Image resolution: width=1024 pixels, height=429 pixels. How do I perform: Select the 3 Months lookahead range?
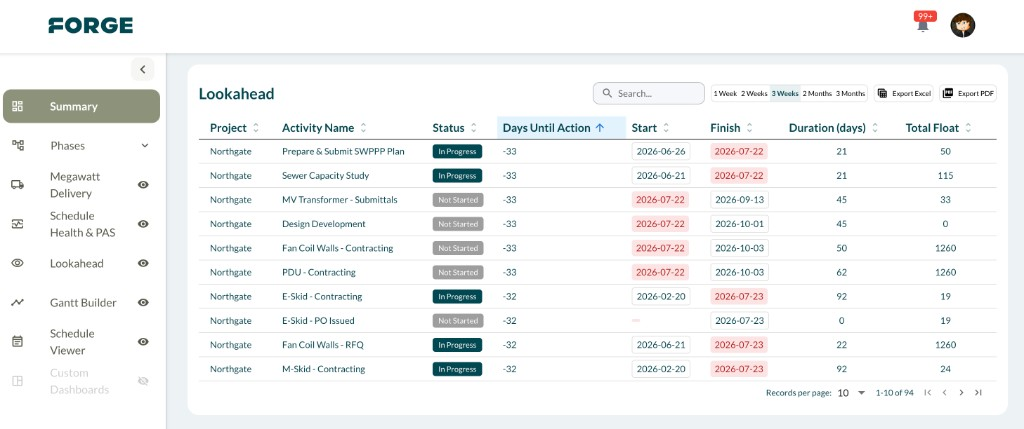coord(850,93)
